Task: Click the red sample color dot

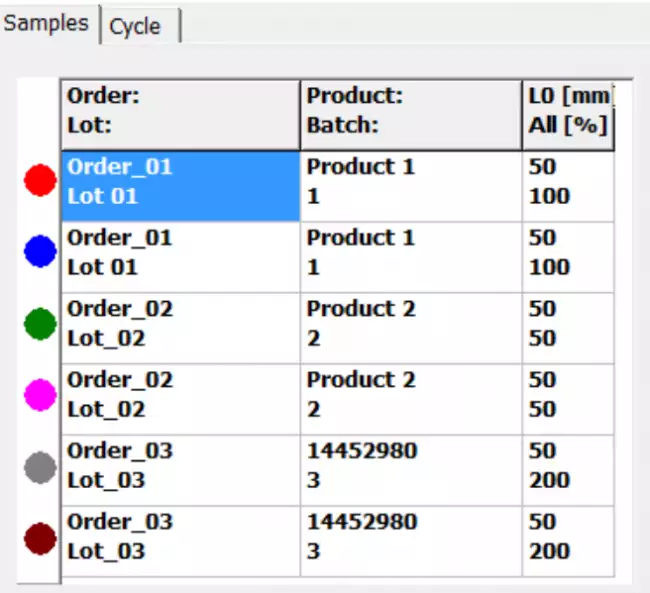Action: [x=40, y=181]
